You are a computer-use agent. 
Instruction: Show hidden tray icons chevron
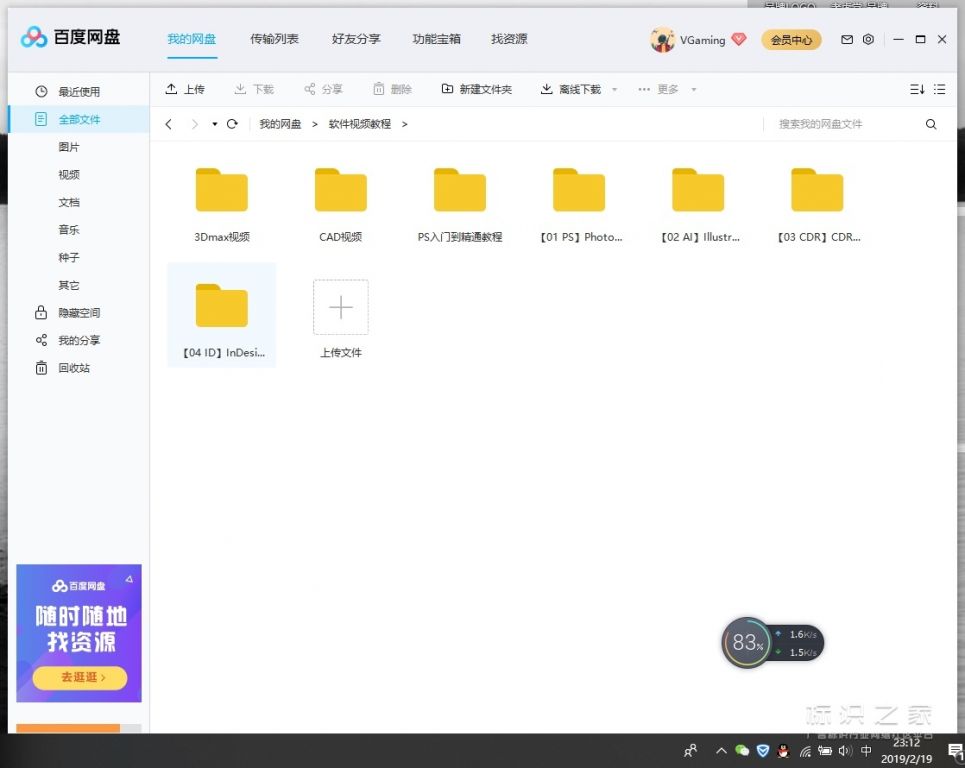(x=721, y=751)
